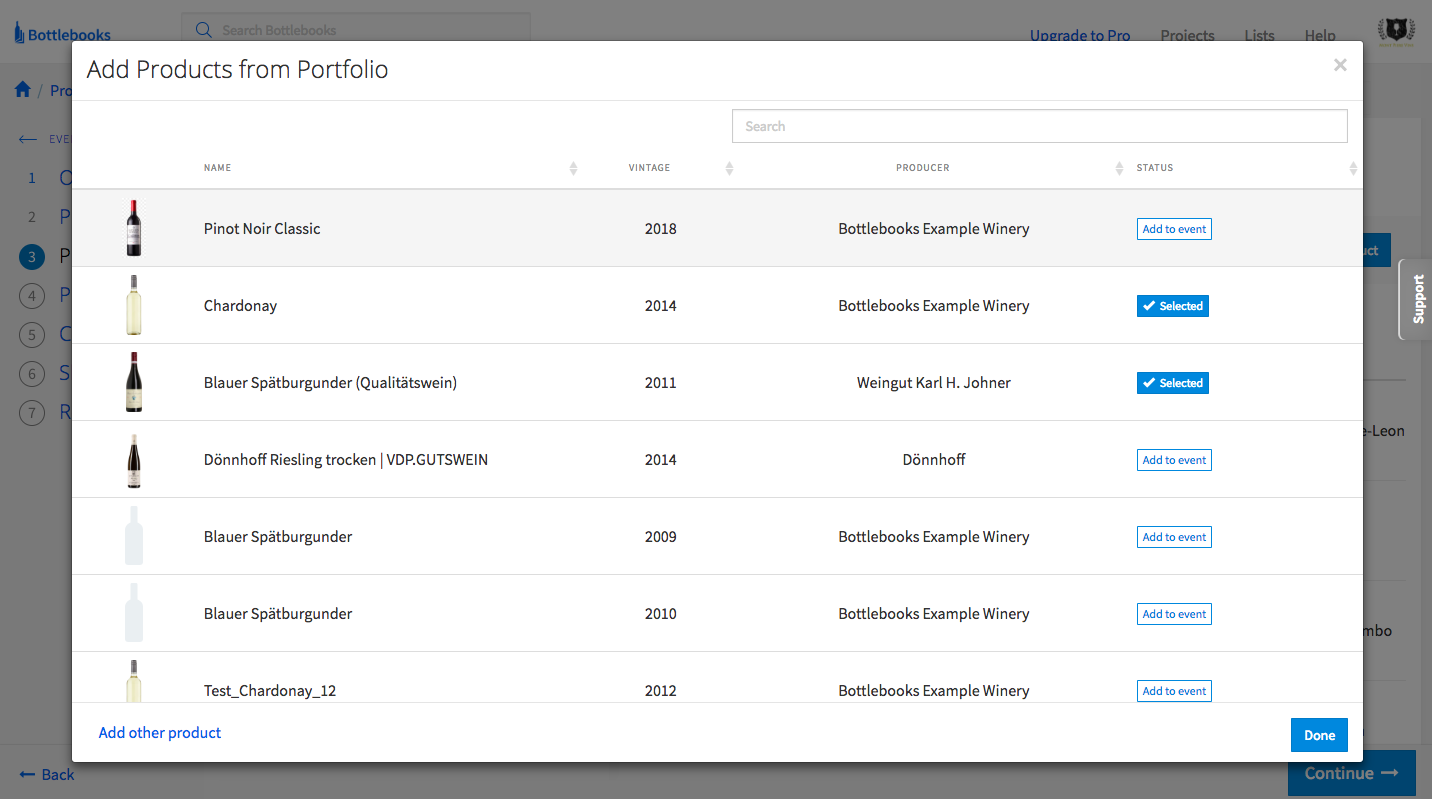Click placeholder bottle for Blauer Spätburgunder 2009
Viewport: 1432px width, 799px height.
[x=134, y=536]
